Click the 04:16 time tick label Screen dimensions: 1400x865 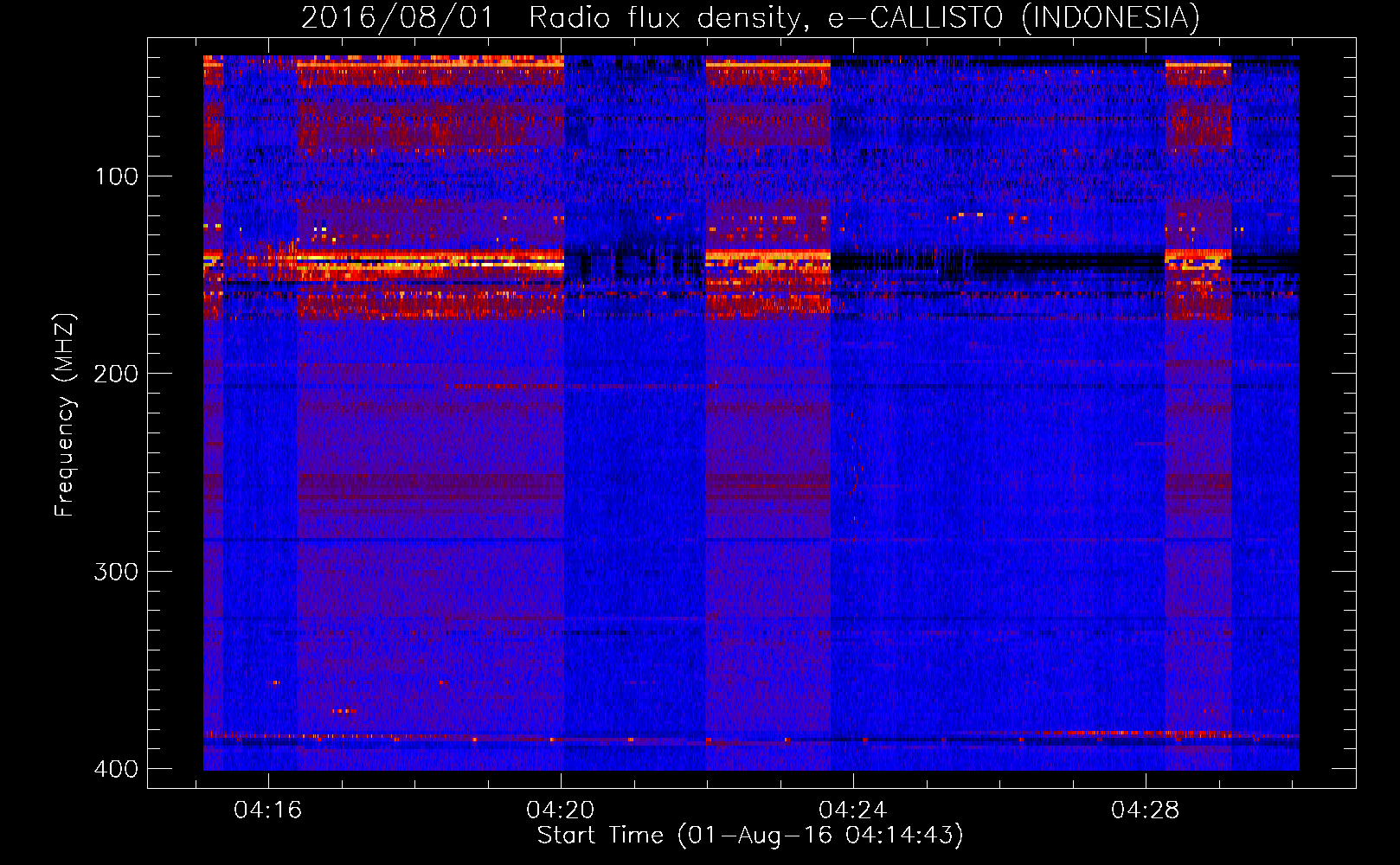pyautogui.click(x=268, y=811)
